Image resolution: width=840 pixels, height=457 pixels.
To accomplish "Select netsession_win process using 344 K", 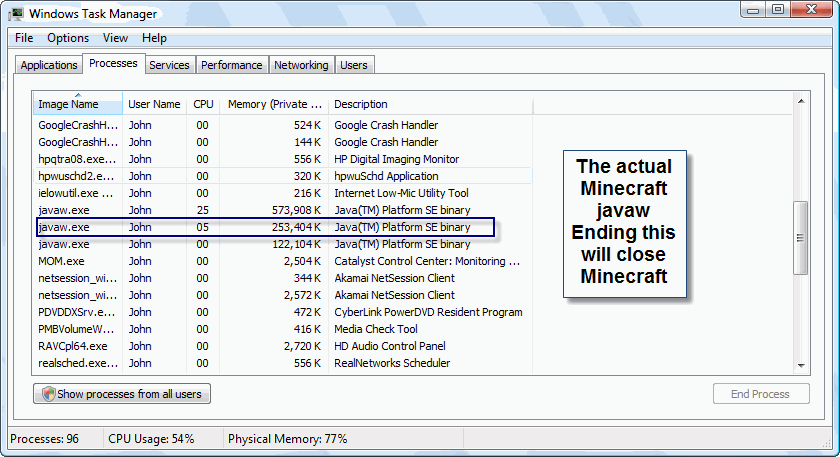I will [282, 278].
